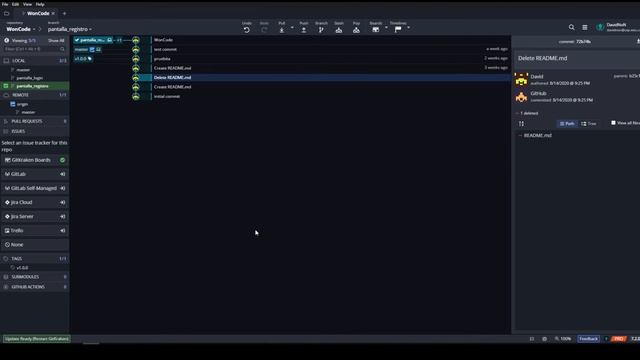640x360 pixels.
Task: Click the pantalla_re... branch label checkmark
Action: [77, 40]
